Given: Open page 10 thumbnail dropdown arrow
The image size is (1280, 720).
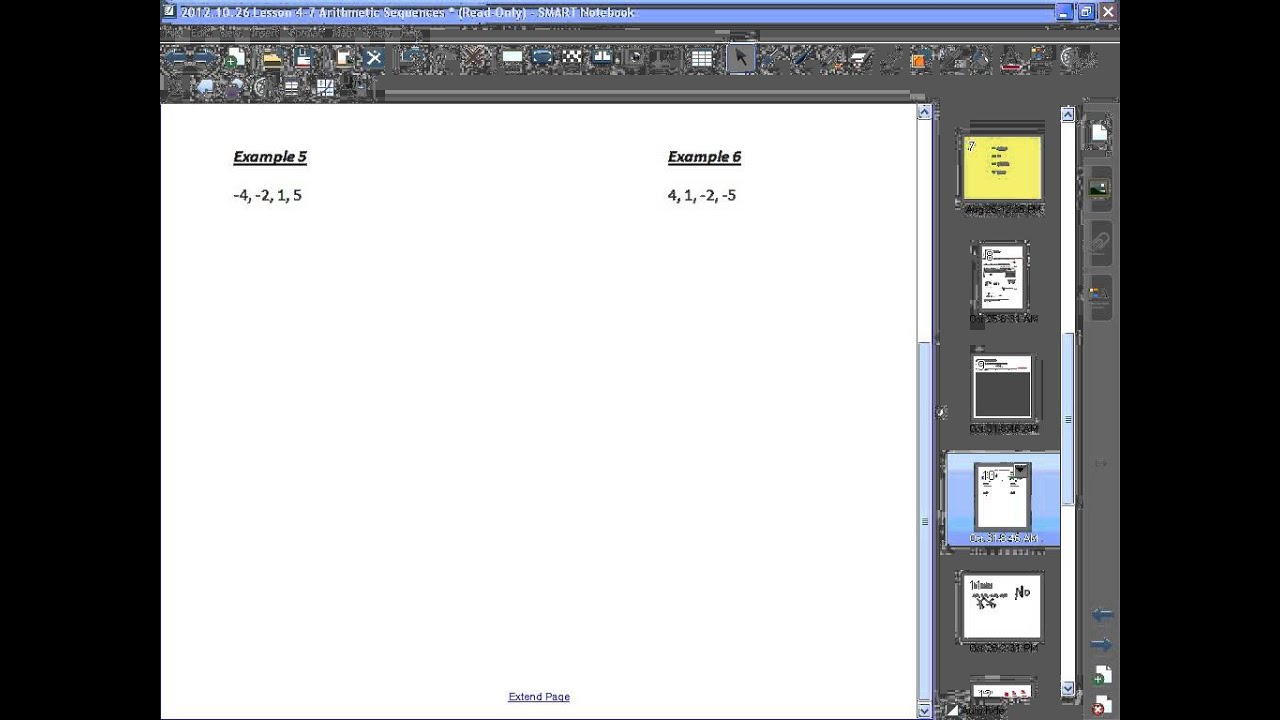Looking at the screenshot, I should point(1021,470).
